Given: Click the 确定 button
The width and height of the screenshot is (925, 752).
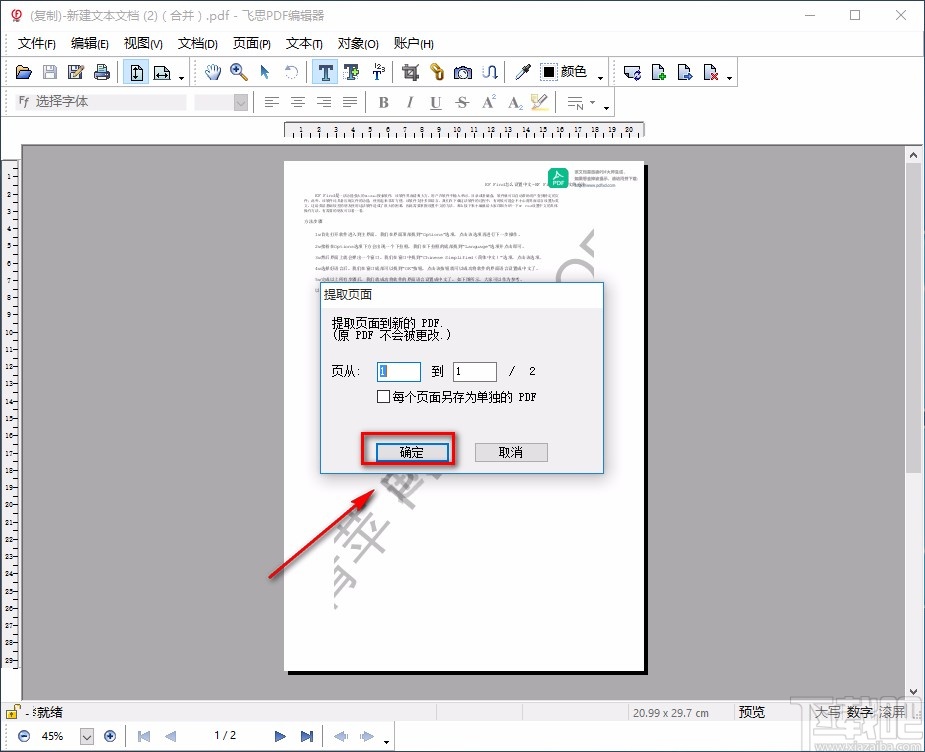Looking at the screenshot, I should coord(412,452).
